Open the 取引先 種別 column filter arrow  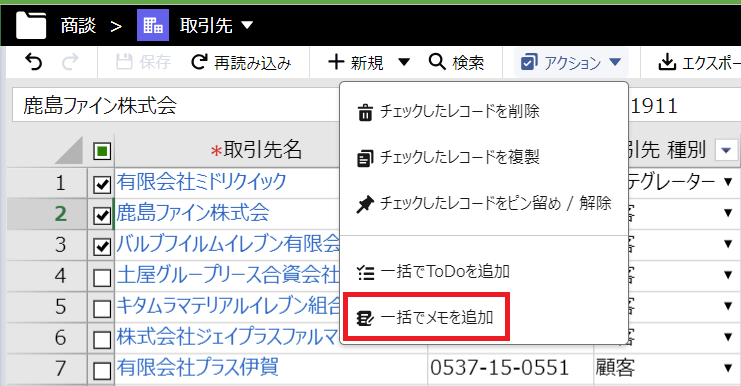726,151
